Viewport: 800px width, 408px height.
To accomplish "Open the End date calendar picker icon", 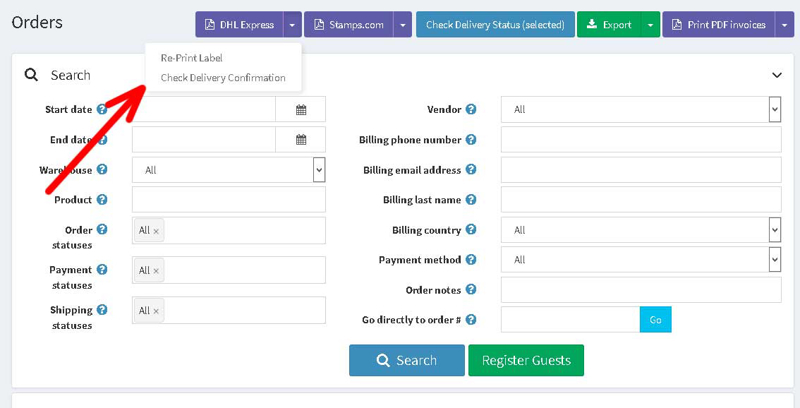I will [x=300, y=140].
